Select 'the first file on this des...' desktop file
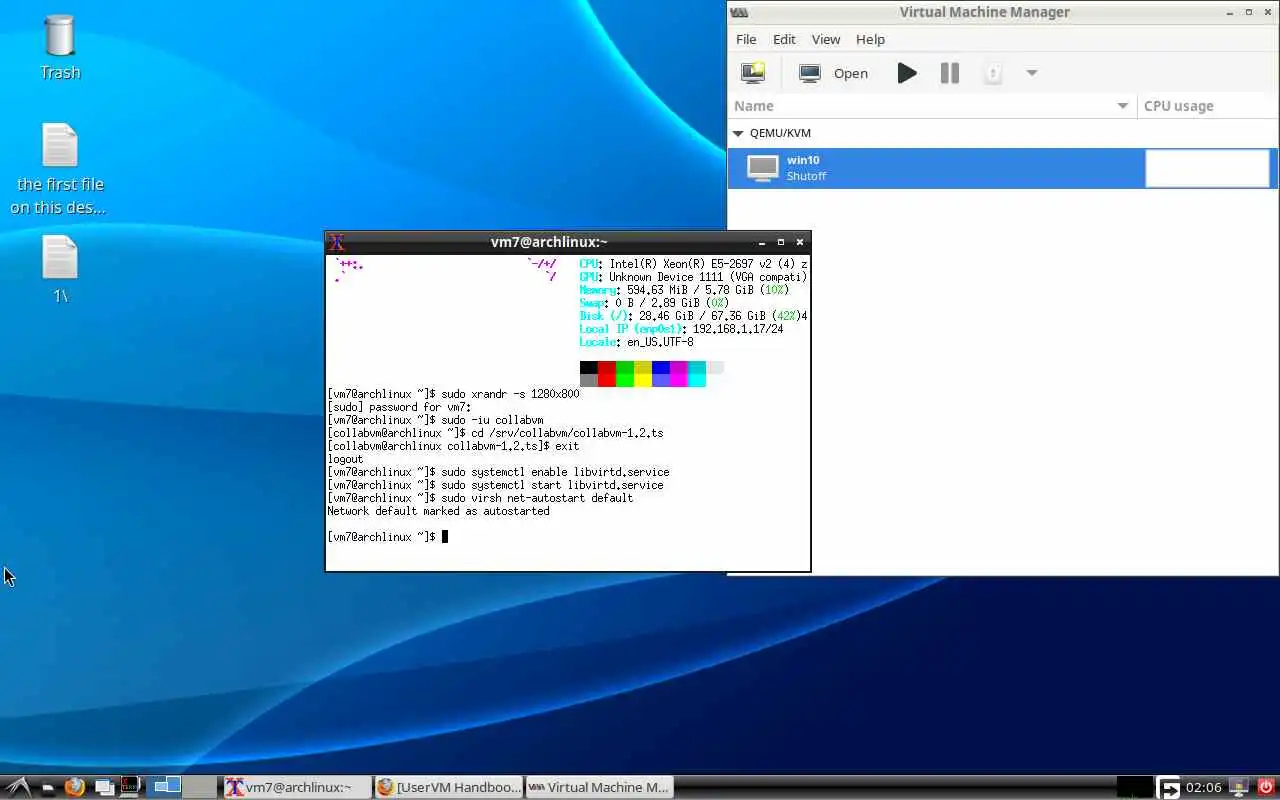 (60, 170)
